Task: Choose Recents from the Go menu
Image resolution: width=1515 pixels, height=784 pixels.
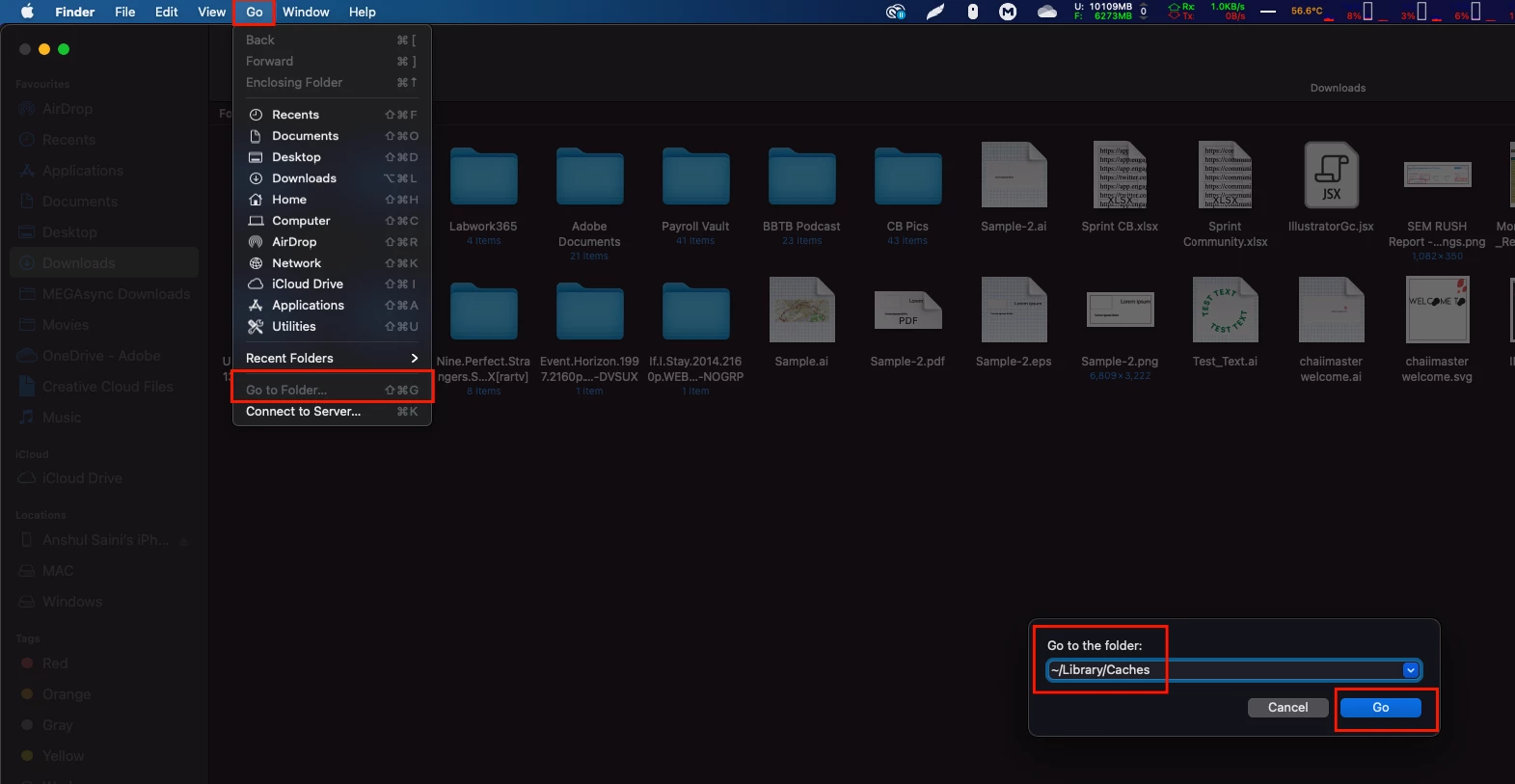Action: tap(332, 115)
